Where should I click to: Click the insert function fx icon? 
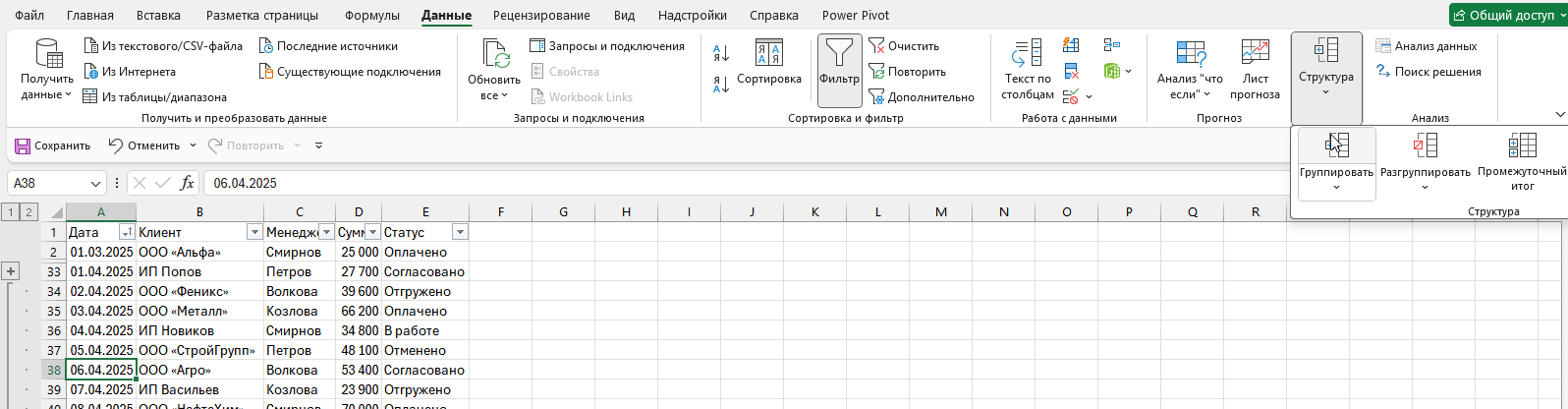[x=187, y=183]
